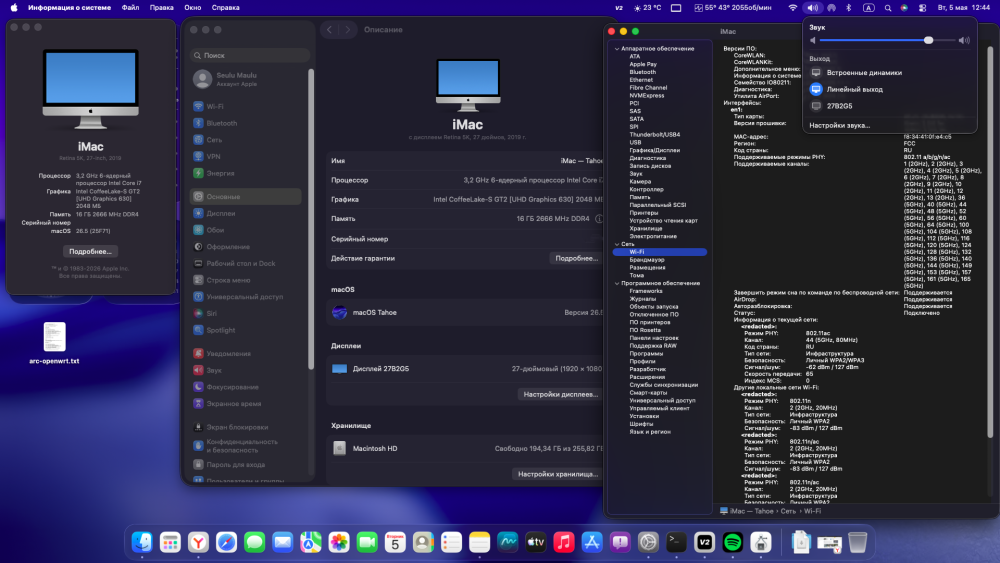The width and height of the screenshot is (1000, 563).
Task: Open Настройки звука link in sound menu
Action: 839,126
